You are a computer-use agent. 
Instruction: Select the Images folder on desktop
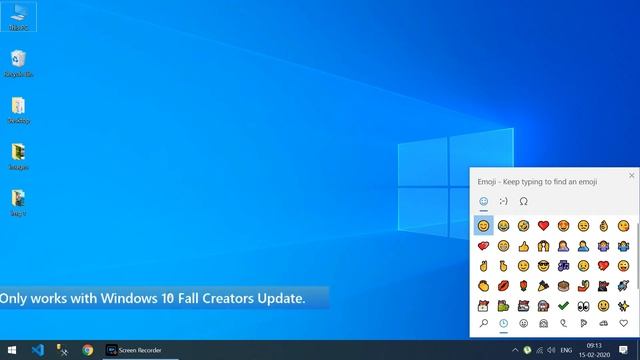tap(18, 156)
